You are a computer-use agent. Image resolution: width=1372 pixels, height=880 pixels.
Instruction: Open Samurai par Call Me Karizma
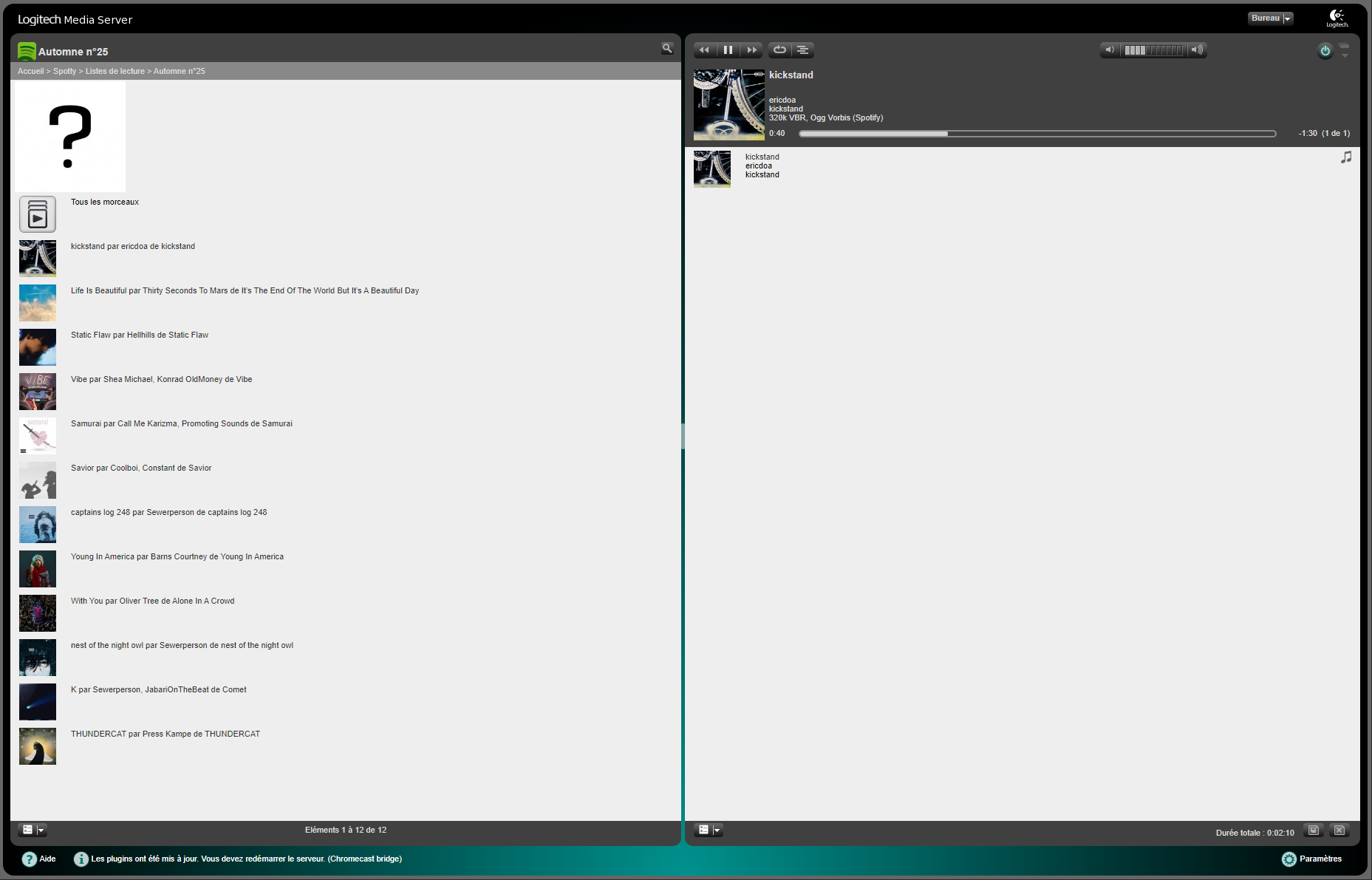coord(182,423)
